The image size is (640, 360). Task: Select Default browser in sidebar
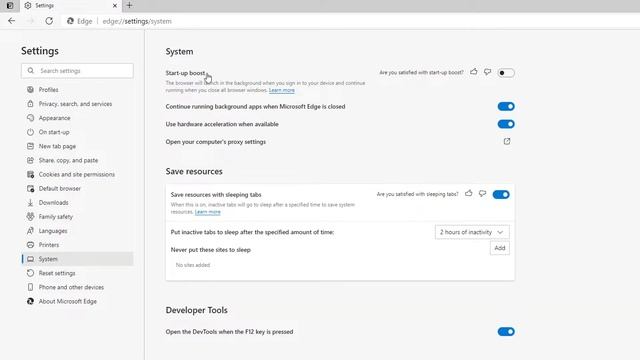(77, 188)
